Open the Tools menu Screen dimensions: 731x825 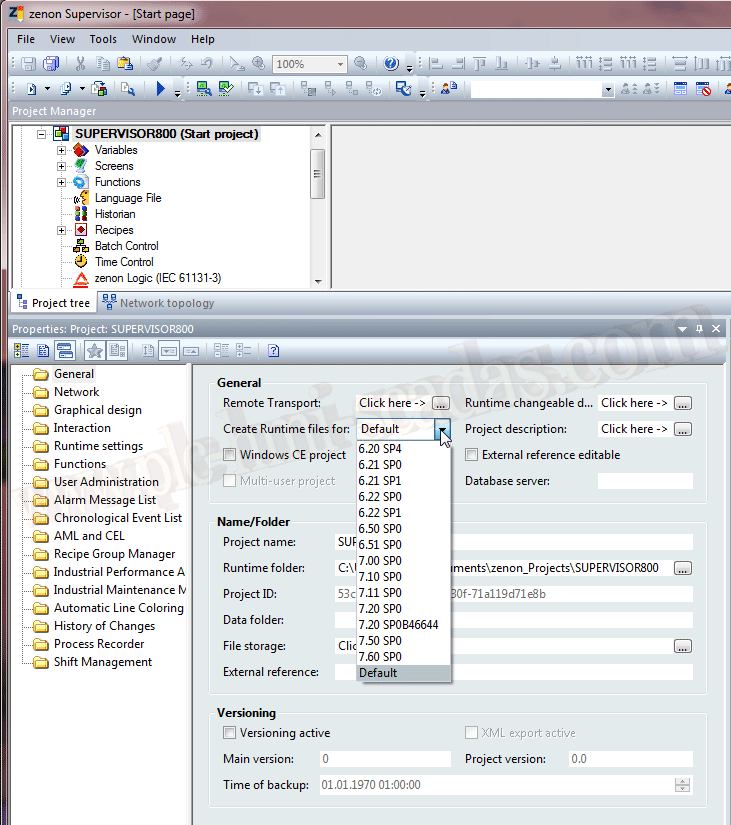(103, 39)
